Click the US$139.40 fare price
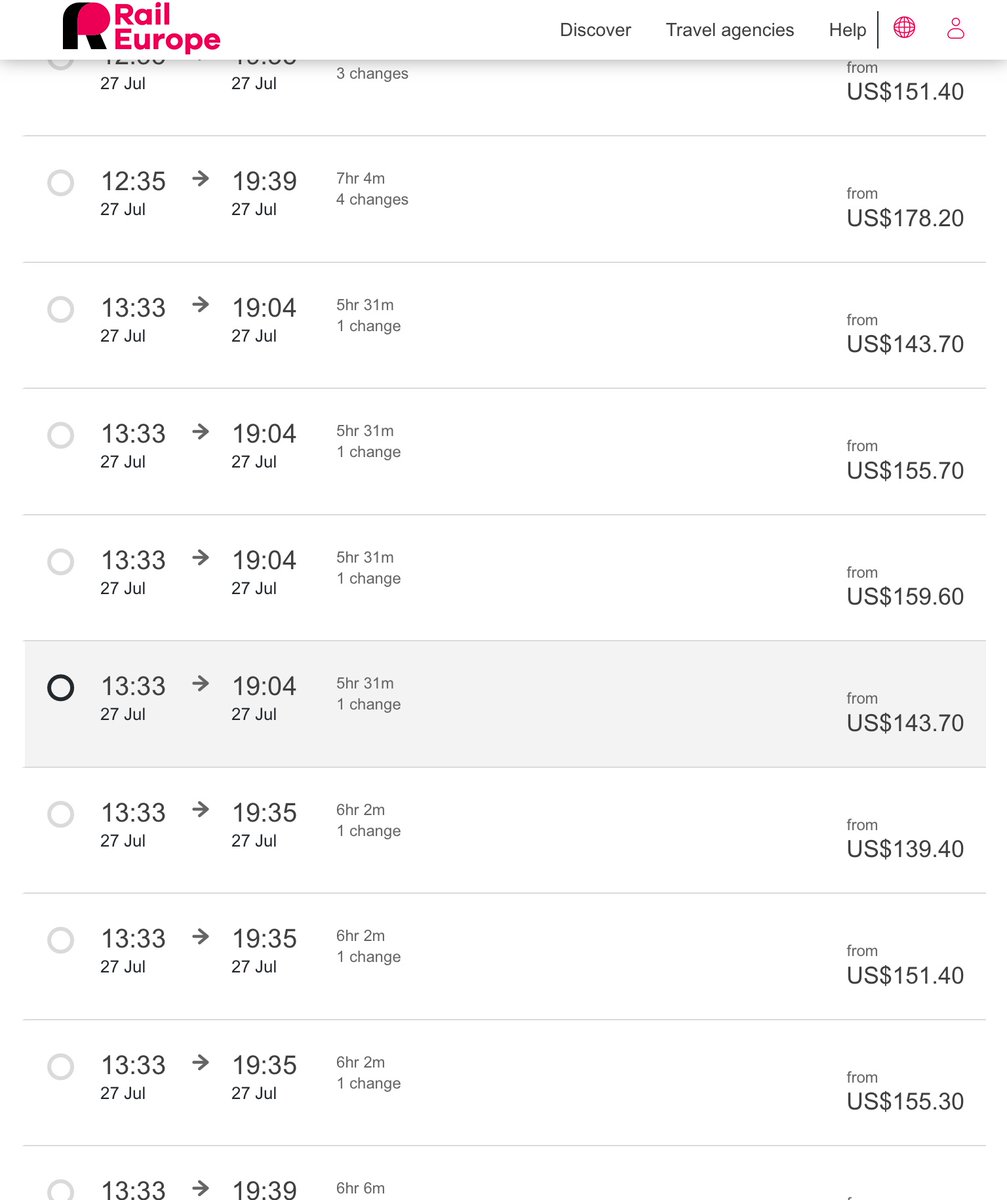 pos(905,849)
